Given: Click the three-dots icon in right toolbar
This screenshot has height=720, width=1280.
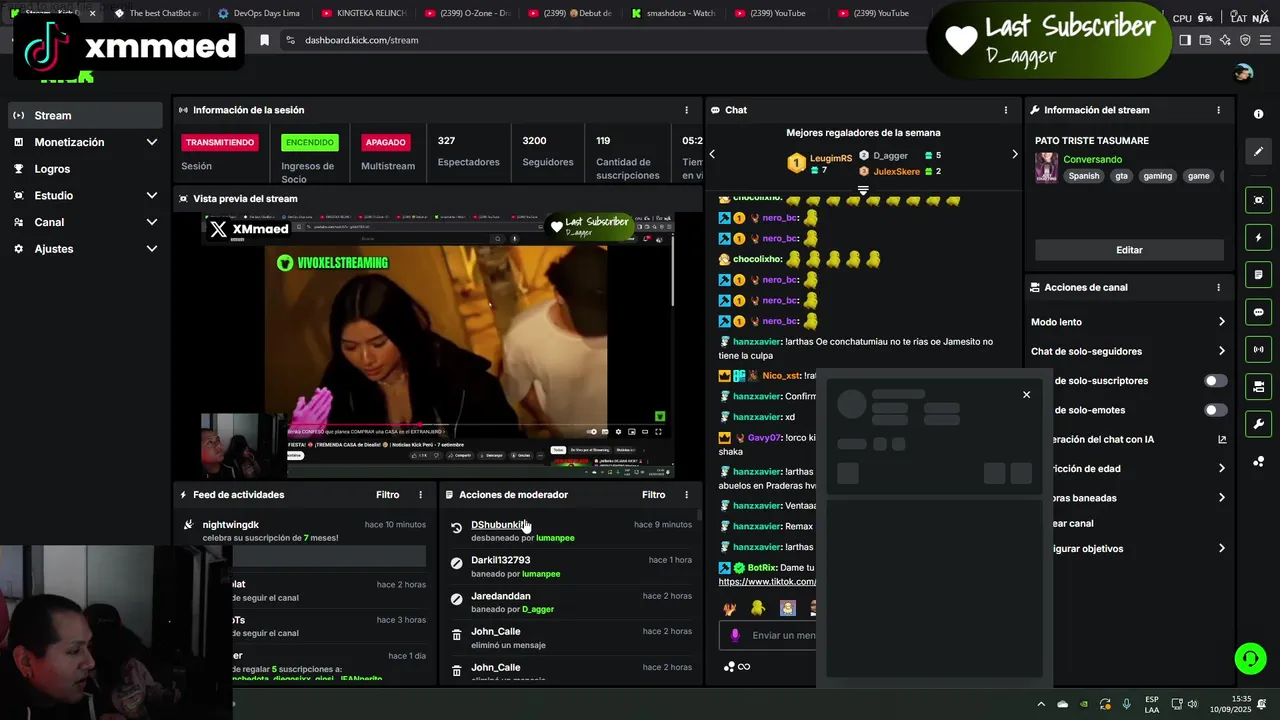Looking at the screenshot, I should tap(1258, 461).
